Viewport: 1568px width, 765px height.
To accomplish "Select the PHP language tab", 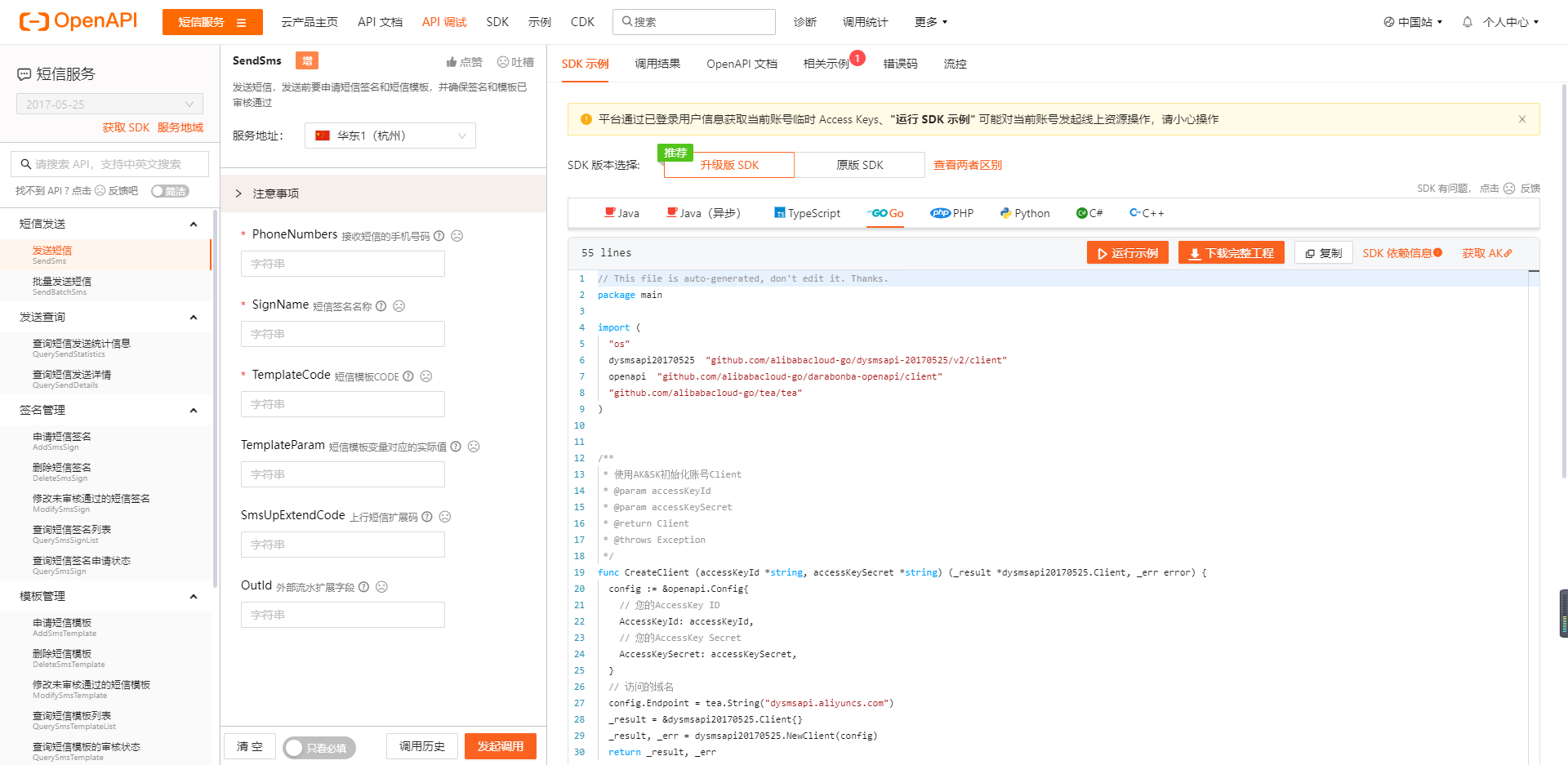I will click(952, 213).
